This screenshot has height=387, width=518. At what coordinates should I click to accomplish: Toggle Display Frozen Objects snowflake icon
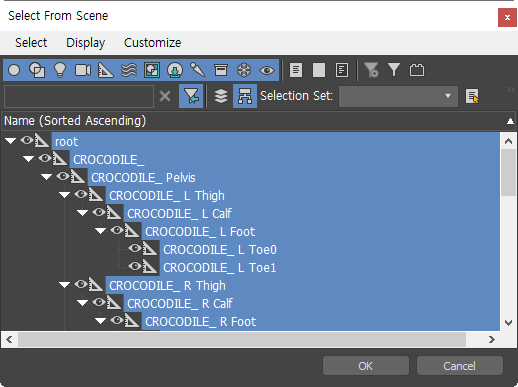244,70
